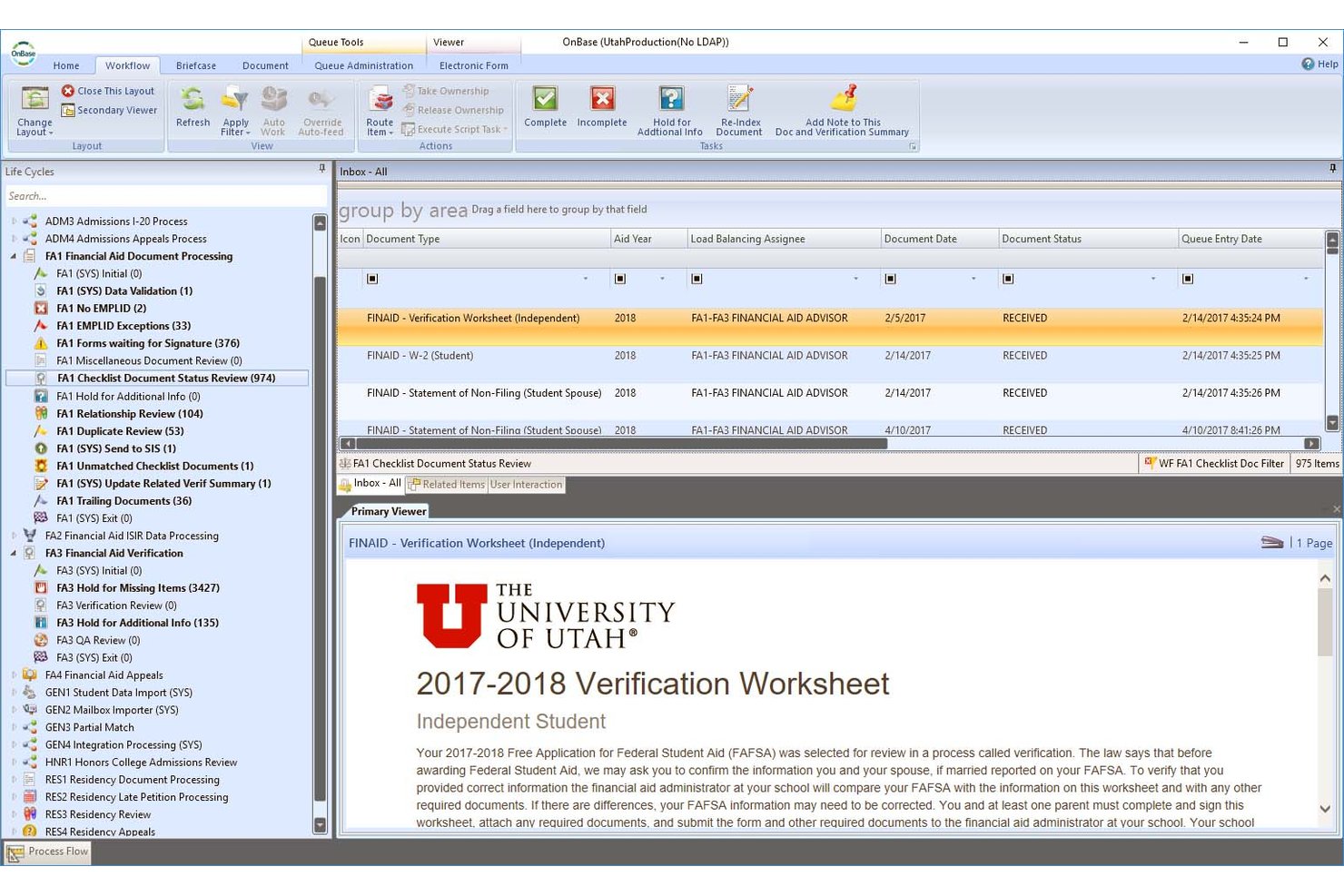1344x896 pixels.
Task: Sort by Aid Year column header
Action: click(648, 239)
